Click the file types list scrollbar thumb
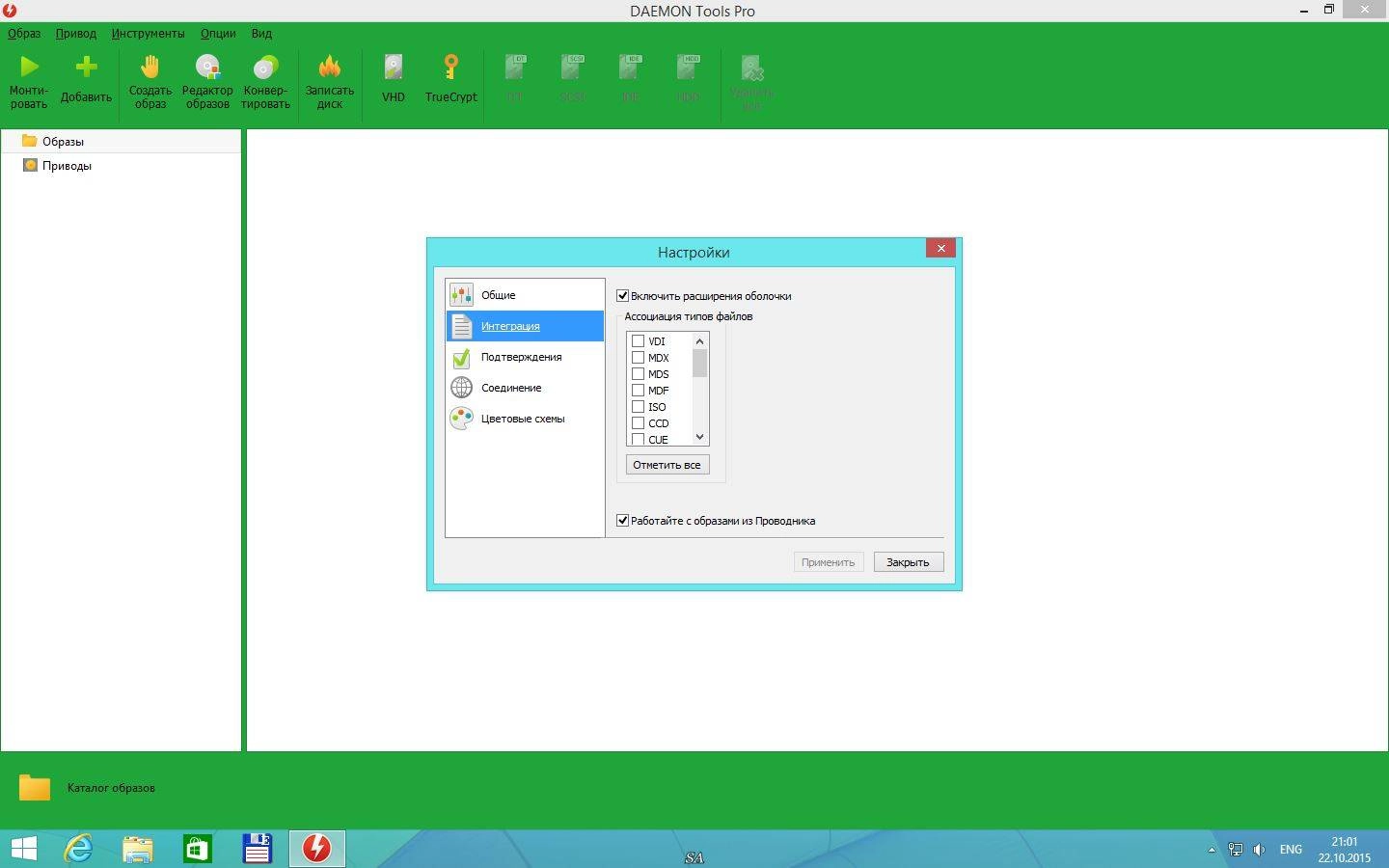The image size is (1389, 868). 700,363
